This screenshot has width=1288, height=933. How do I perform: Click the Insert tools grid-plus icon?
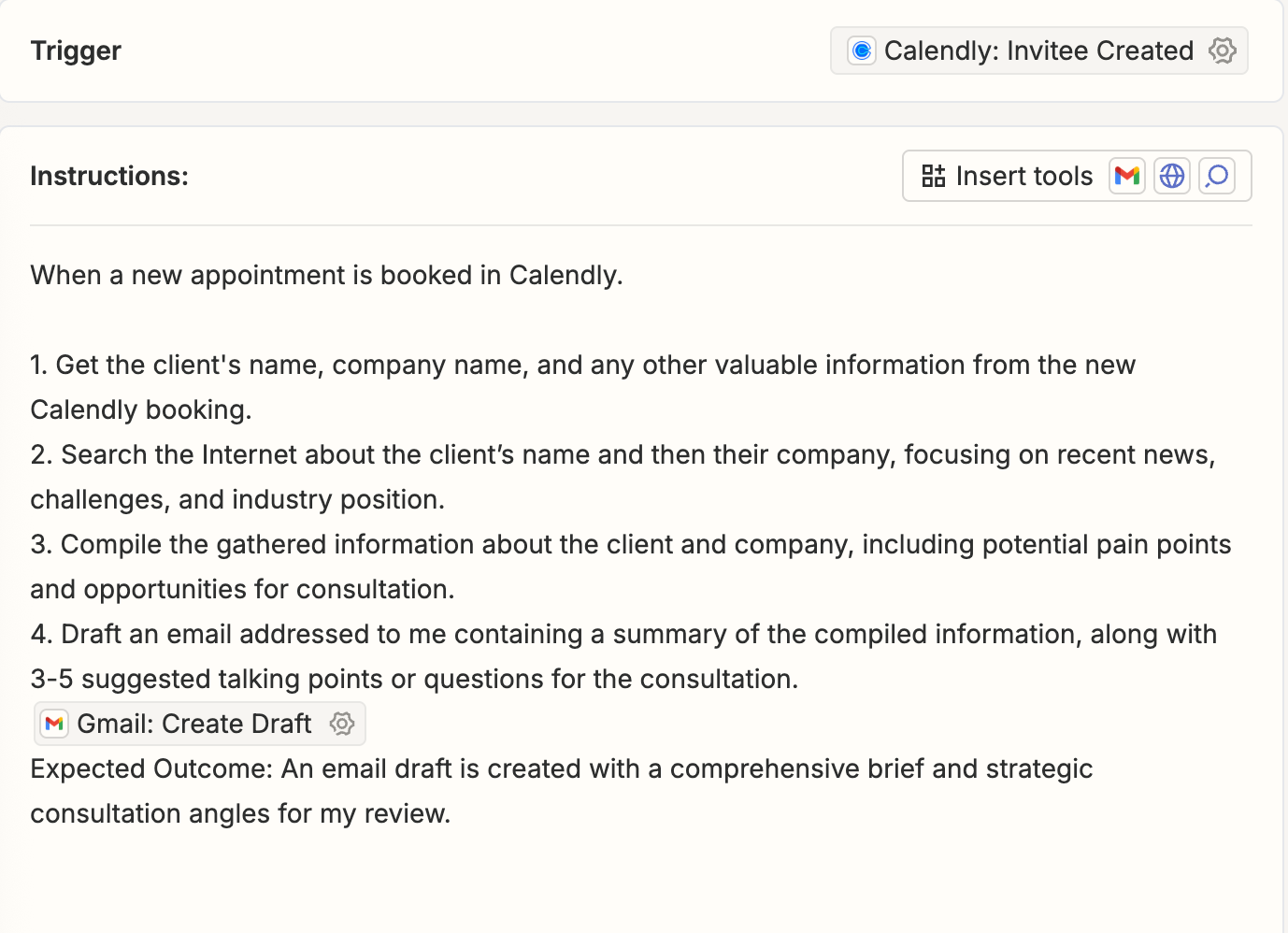tap(933, 176)
